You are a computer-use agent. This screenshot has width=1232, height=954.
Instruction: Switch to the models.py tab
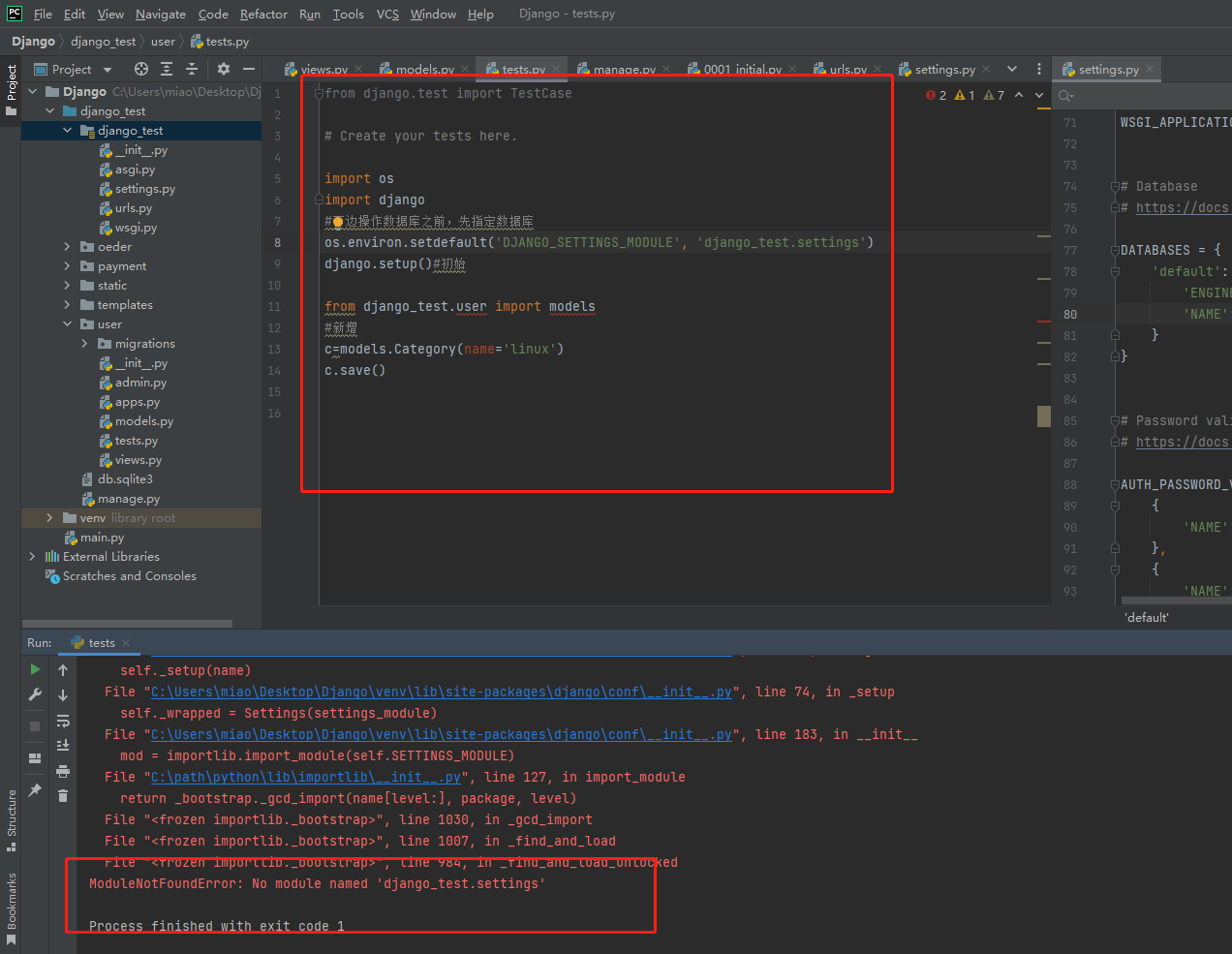(x=424, y=70)
